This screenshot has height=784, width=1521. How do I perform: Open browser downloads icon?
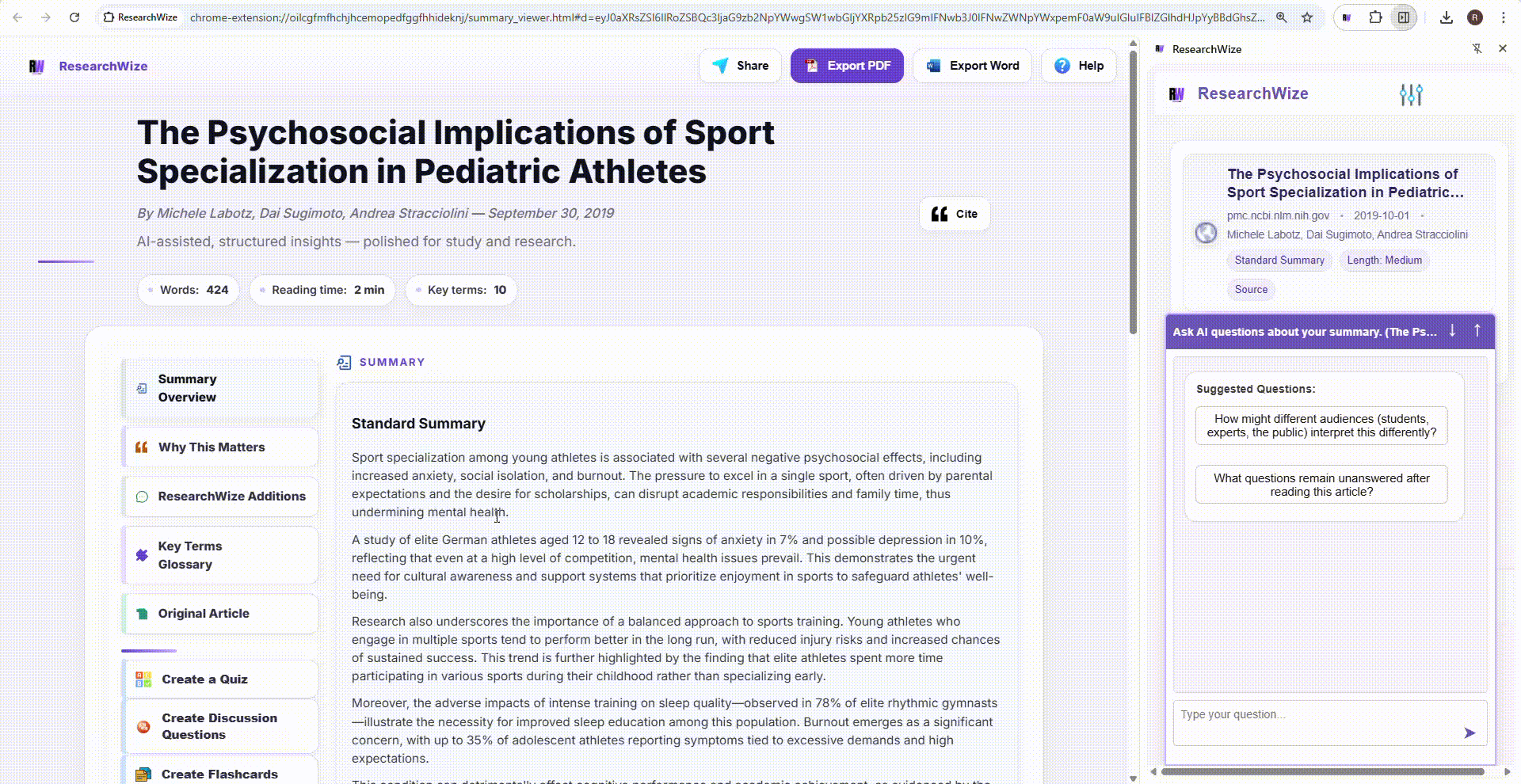(1447, 17)
